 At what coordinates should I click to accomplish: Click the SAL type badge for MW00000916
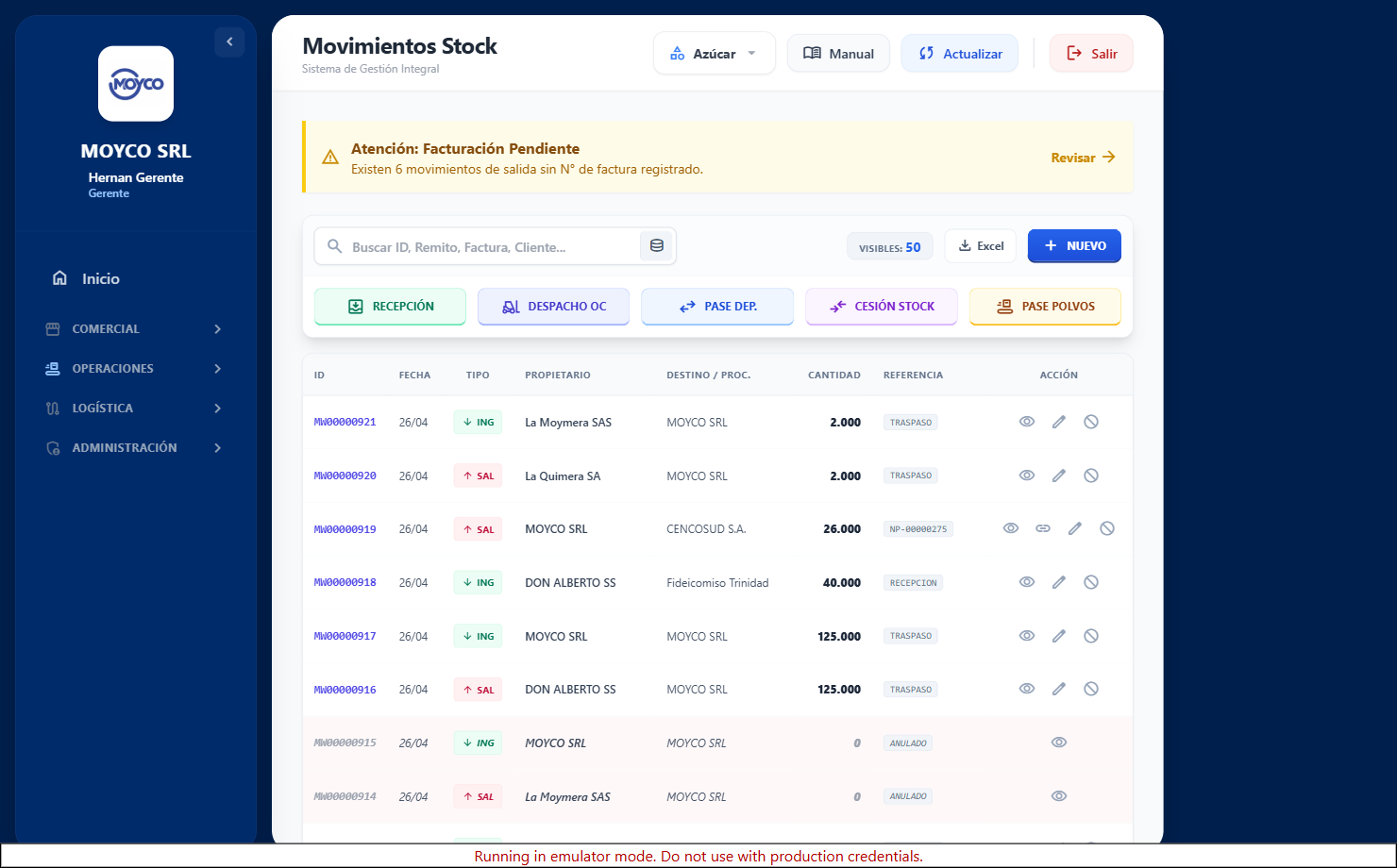tap(478, 690)
